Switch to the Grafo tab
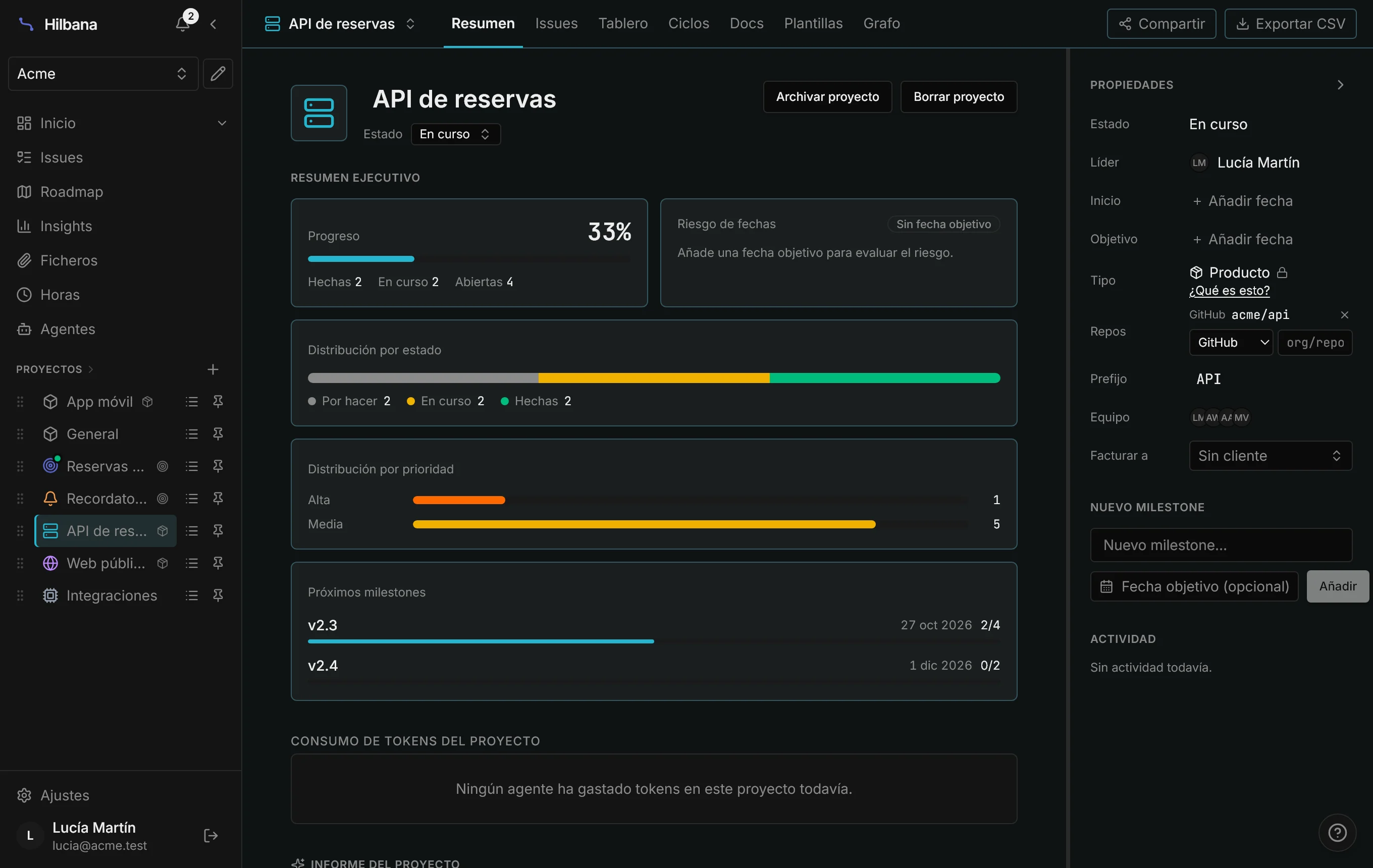Viewport: 1373px width, 868px height. point(881,24)
